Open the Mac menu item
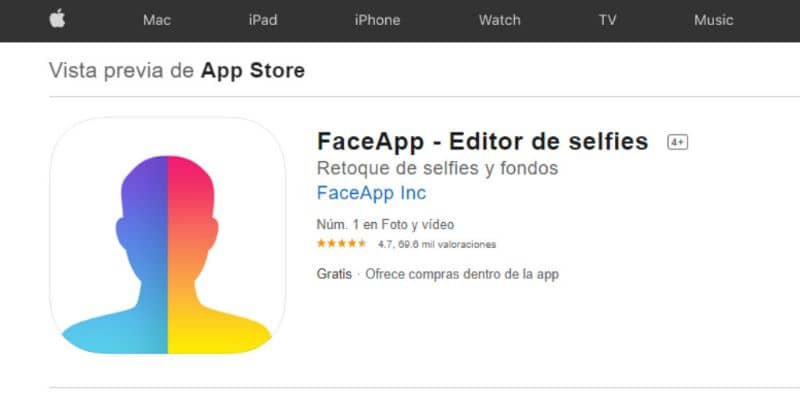Image resolution: width=800 pixels, height=405 pixels. [157, 20]
